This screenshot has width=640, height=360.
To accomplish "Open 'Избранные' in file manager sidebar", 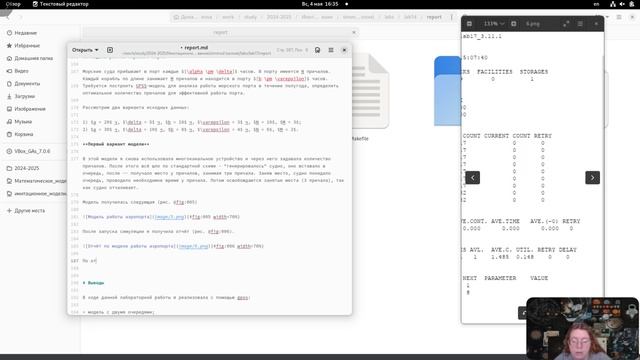I will [x=27, y=45].
